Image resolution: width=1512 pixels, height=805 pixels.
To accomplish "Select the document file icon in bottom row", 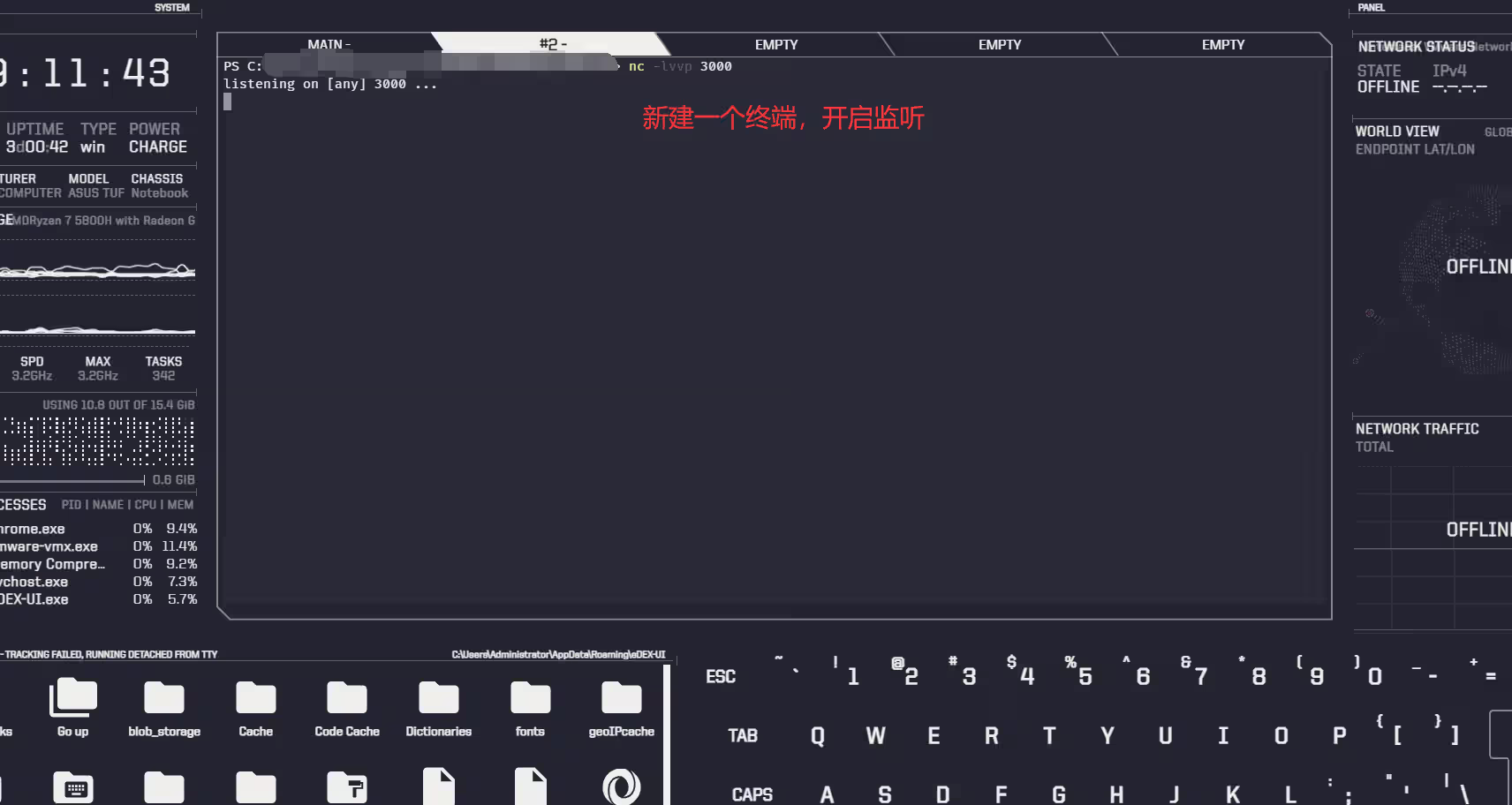I will coord(439,784).
